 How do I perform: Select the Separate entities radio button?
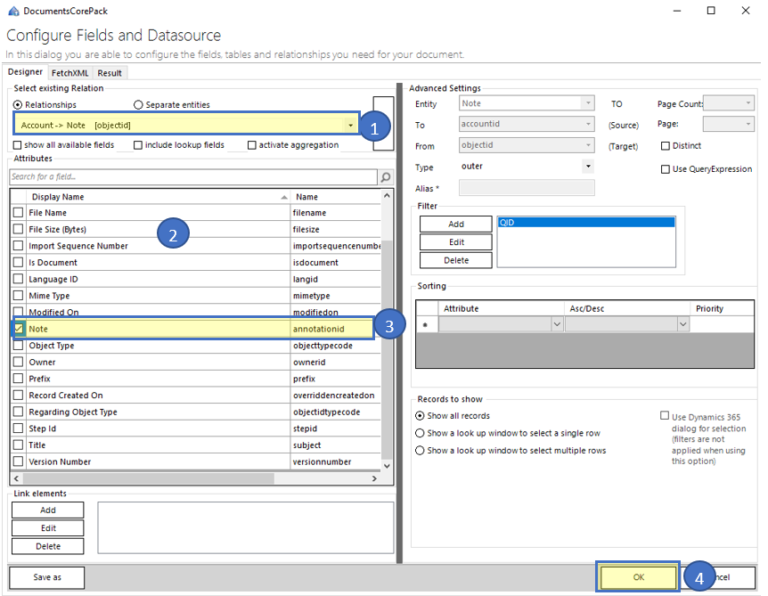[139, 105]
